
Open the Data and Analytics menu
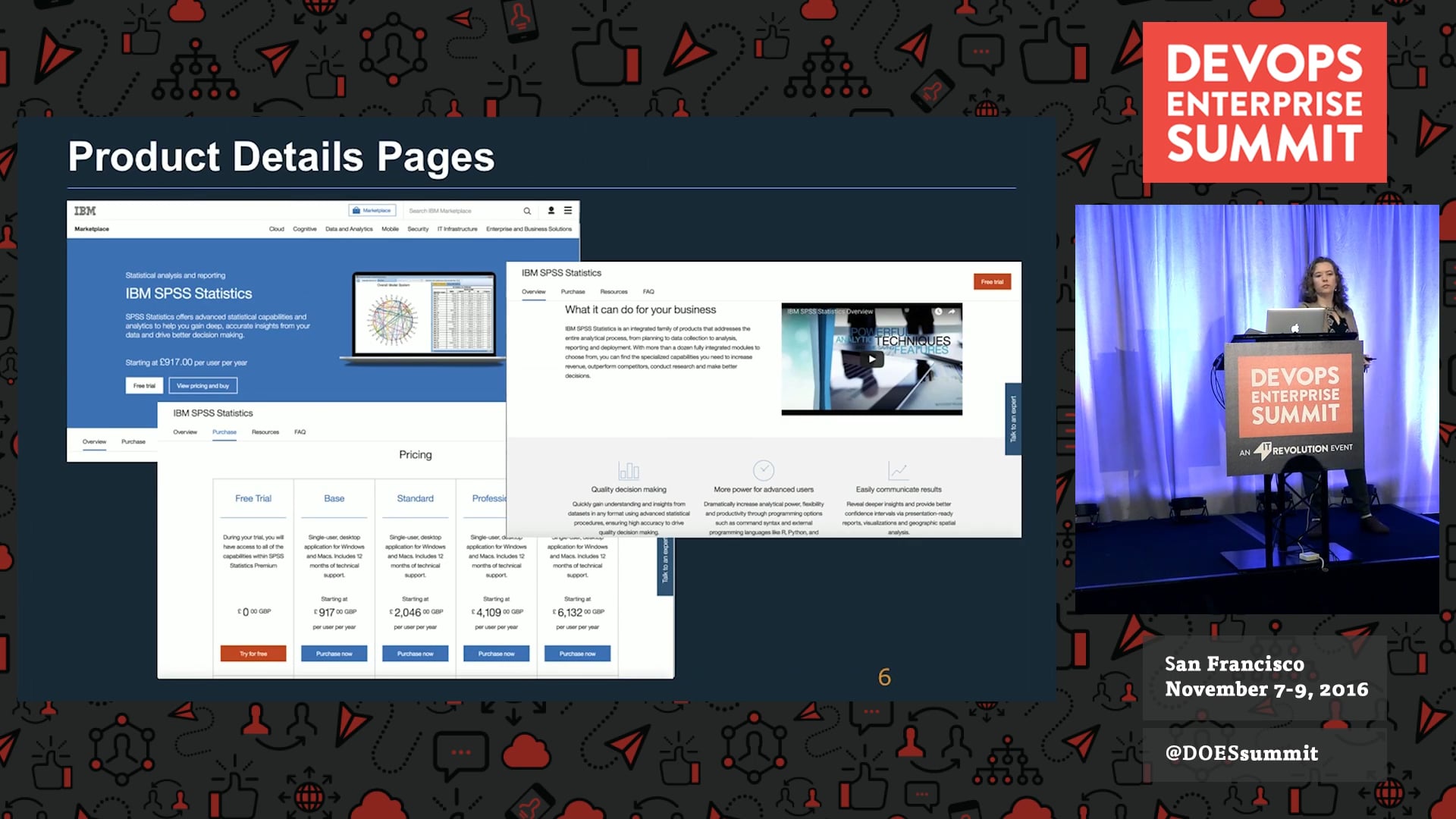coord(349,229)
